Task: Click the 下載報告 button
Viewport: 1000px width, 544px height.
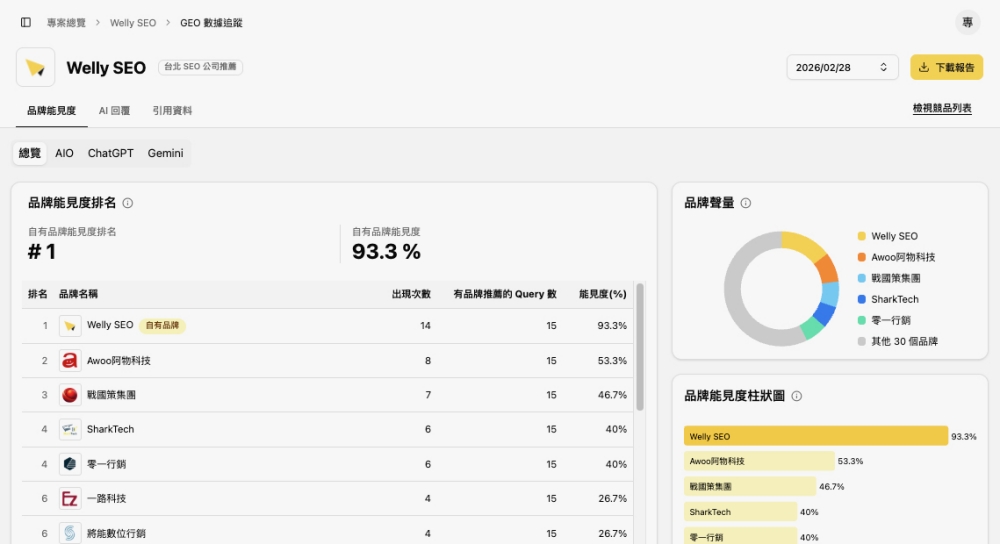Action: click(x=946, y=67)
